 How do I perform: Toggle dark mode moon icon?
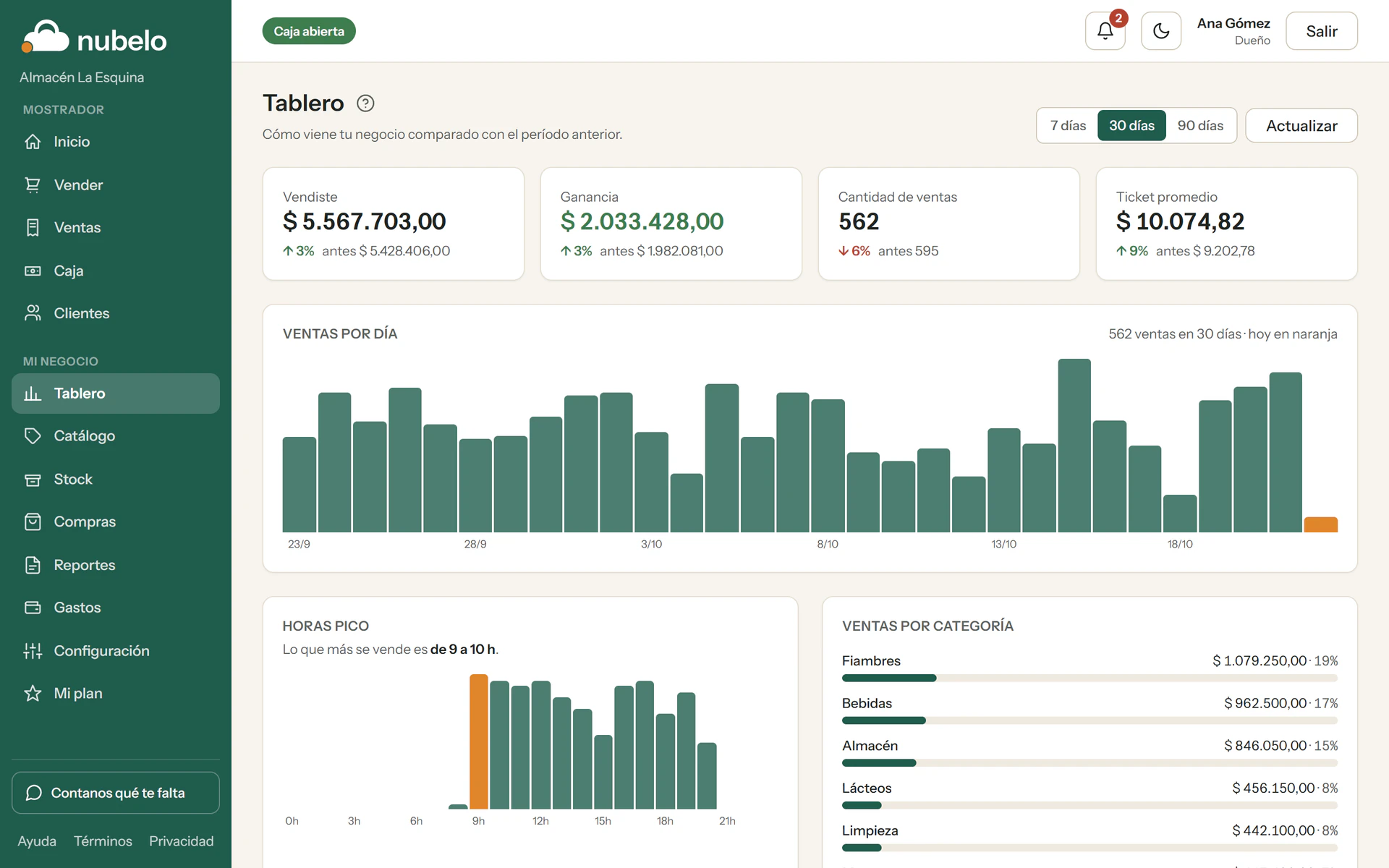1161,31
